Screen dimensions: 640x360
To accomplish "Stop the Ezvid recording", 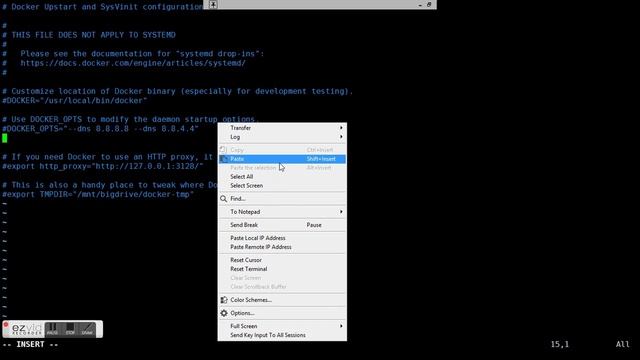I will 70,329.
